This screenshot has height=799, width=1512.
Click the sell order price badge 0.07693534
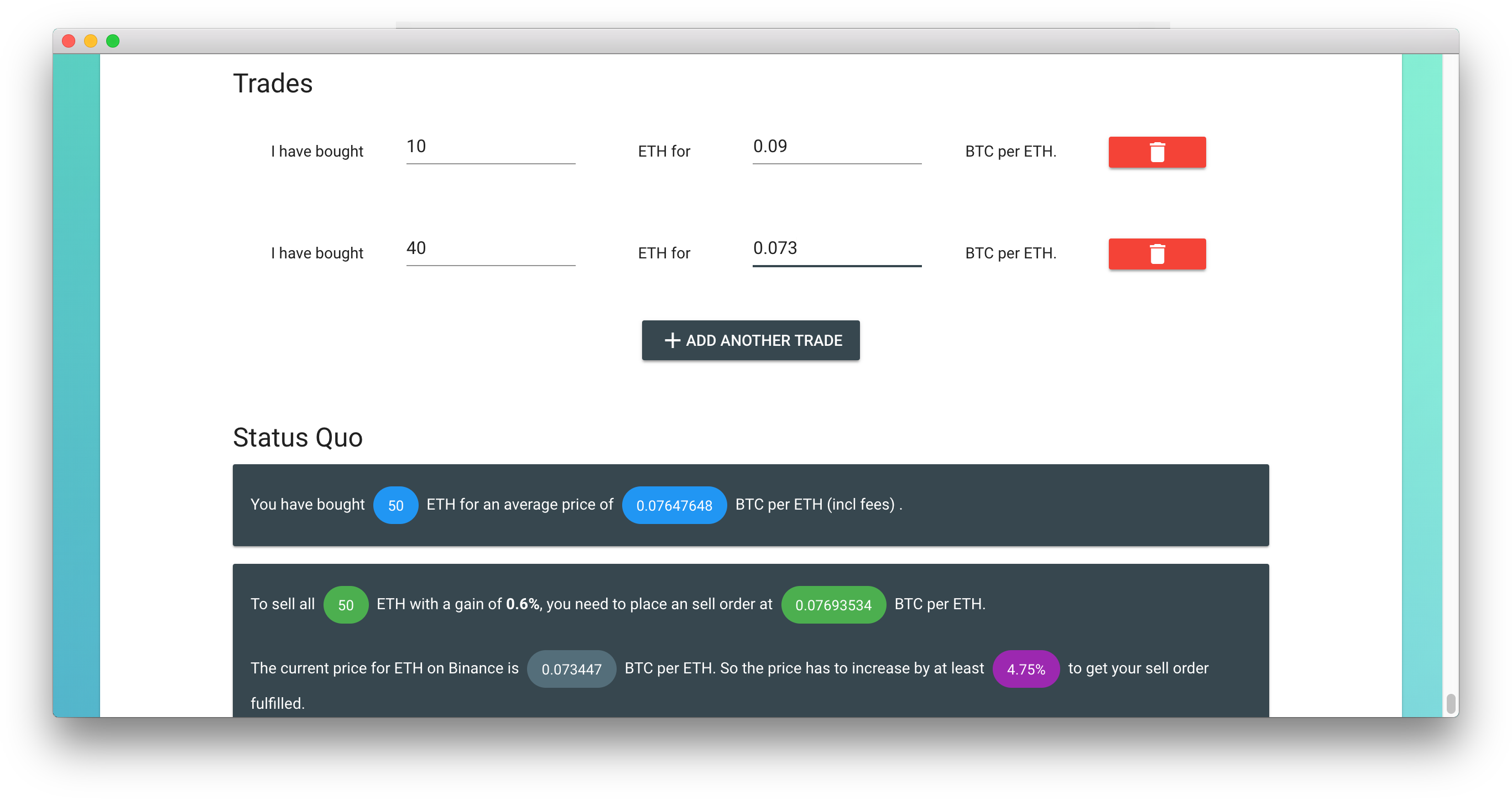pyautogui.click(x=833, y=604)
